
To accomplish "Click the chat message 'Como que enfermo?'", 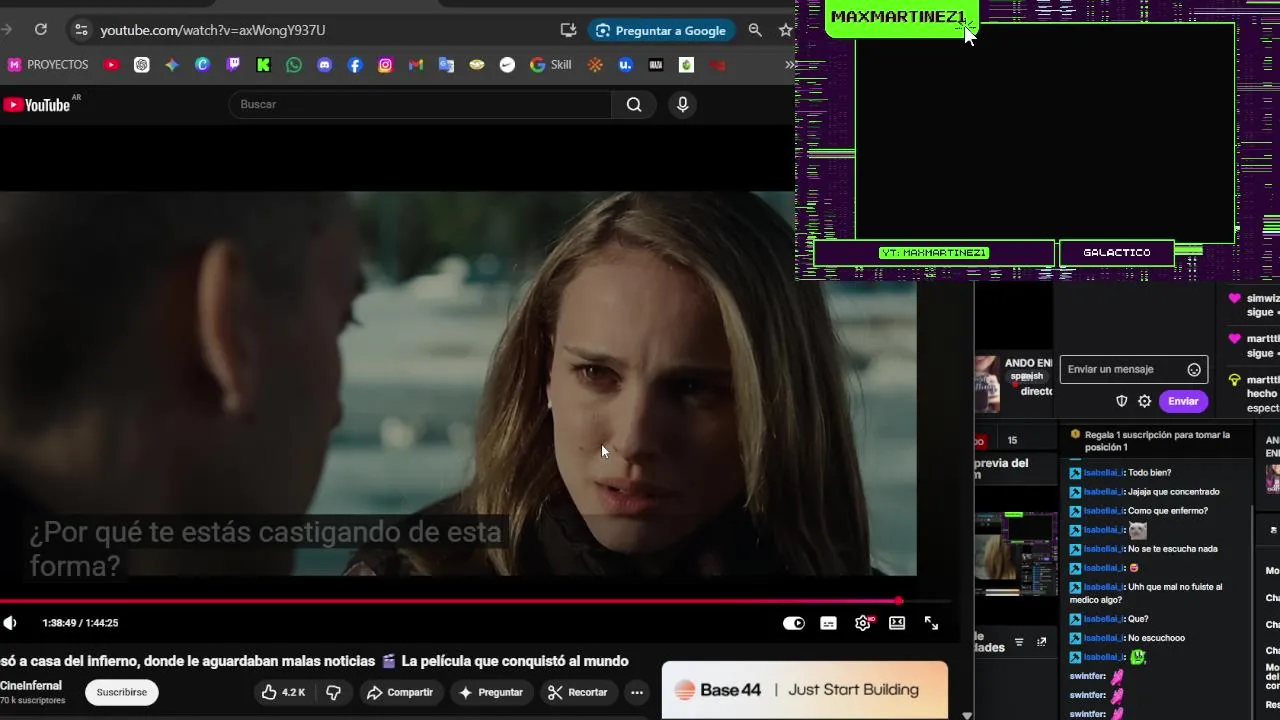I will pos(1167,511).
